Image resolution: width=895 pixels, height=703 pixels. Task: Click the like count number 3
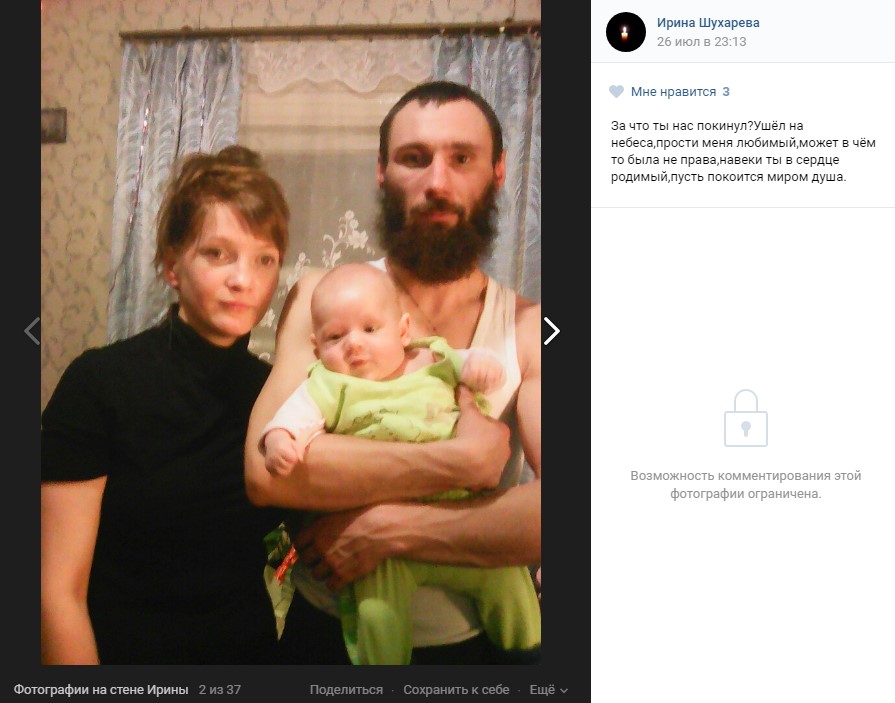[725, 92]
